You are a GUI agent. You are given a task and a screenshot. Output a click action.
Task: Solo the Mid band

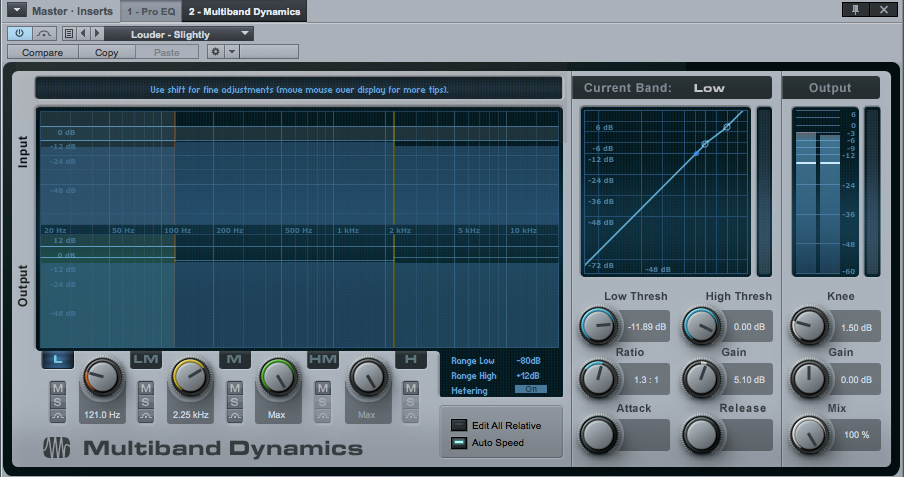(235, 401)
